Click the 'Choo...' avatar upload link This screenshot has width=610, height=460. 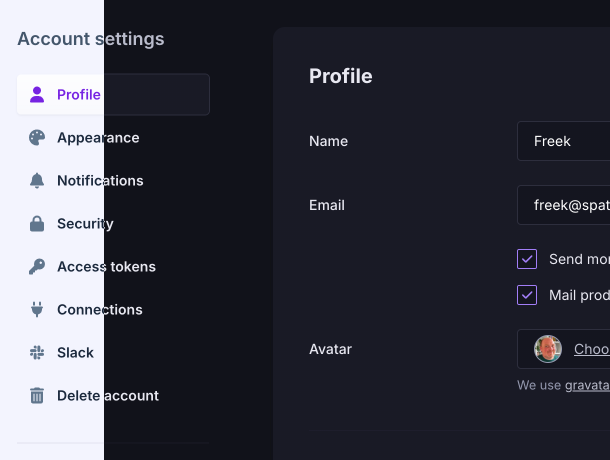(x=592, y=349)
